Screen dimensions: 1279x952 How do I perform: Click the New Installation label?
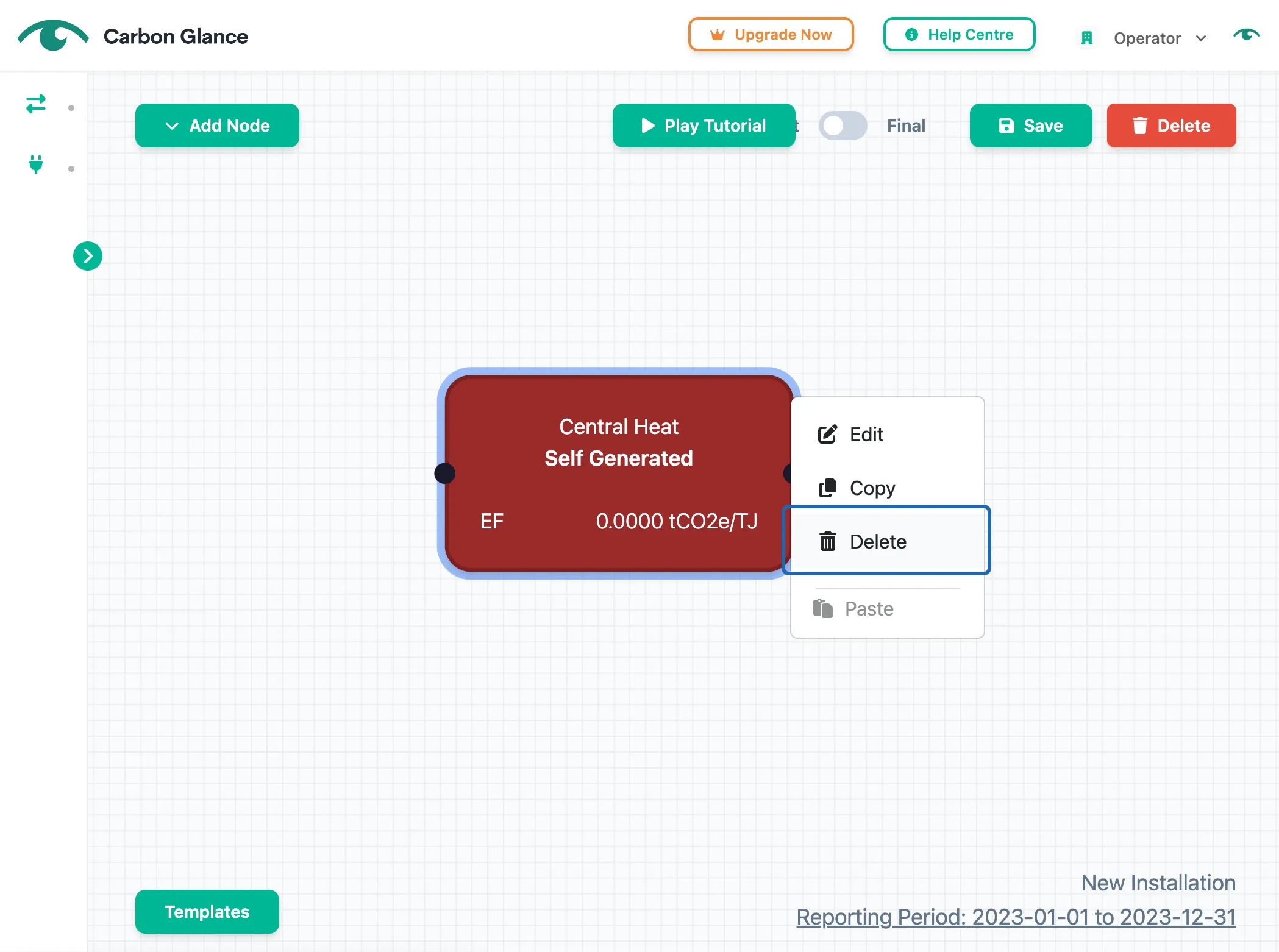tap(1158, 883)
